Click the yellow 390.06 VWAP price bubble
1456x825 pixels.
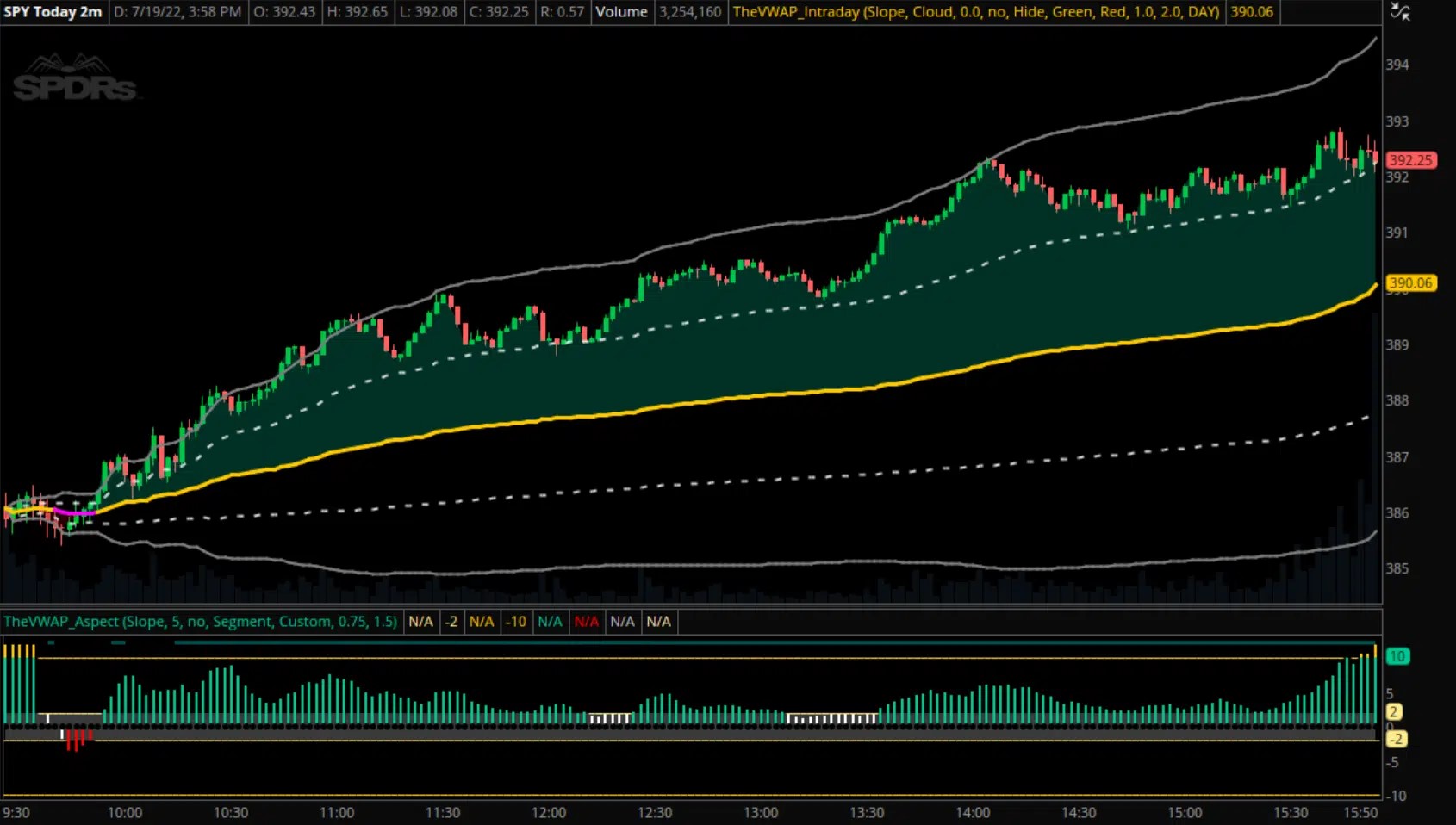coord(1410,283)
